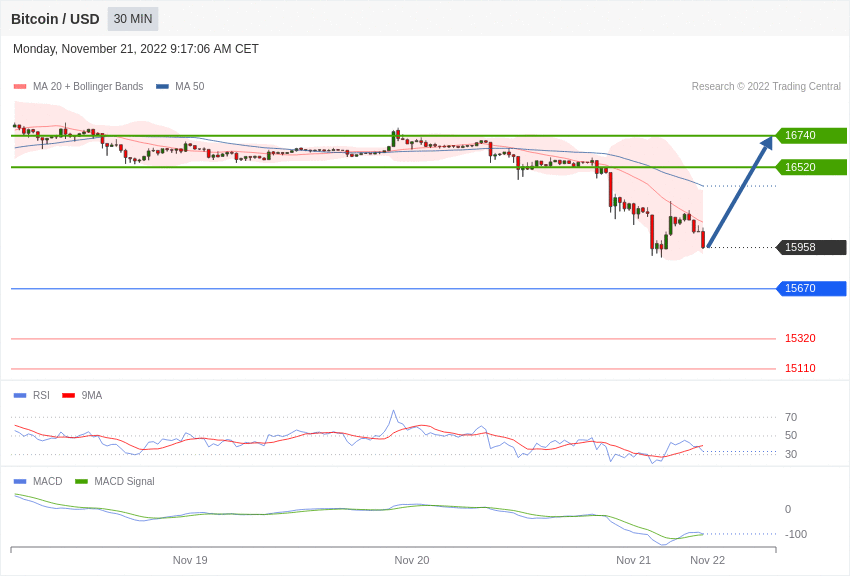The width and height of the screenshot is (850, 576).
Task: Click the 15110 red support value
Action: (800, 368)
